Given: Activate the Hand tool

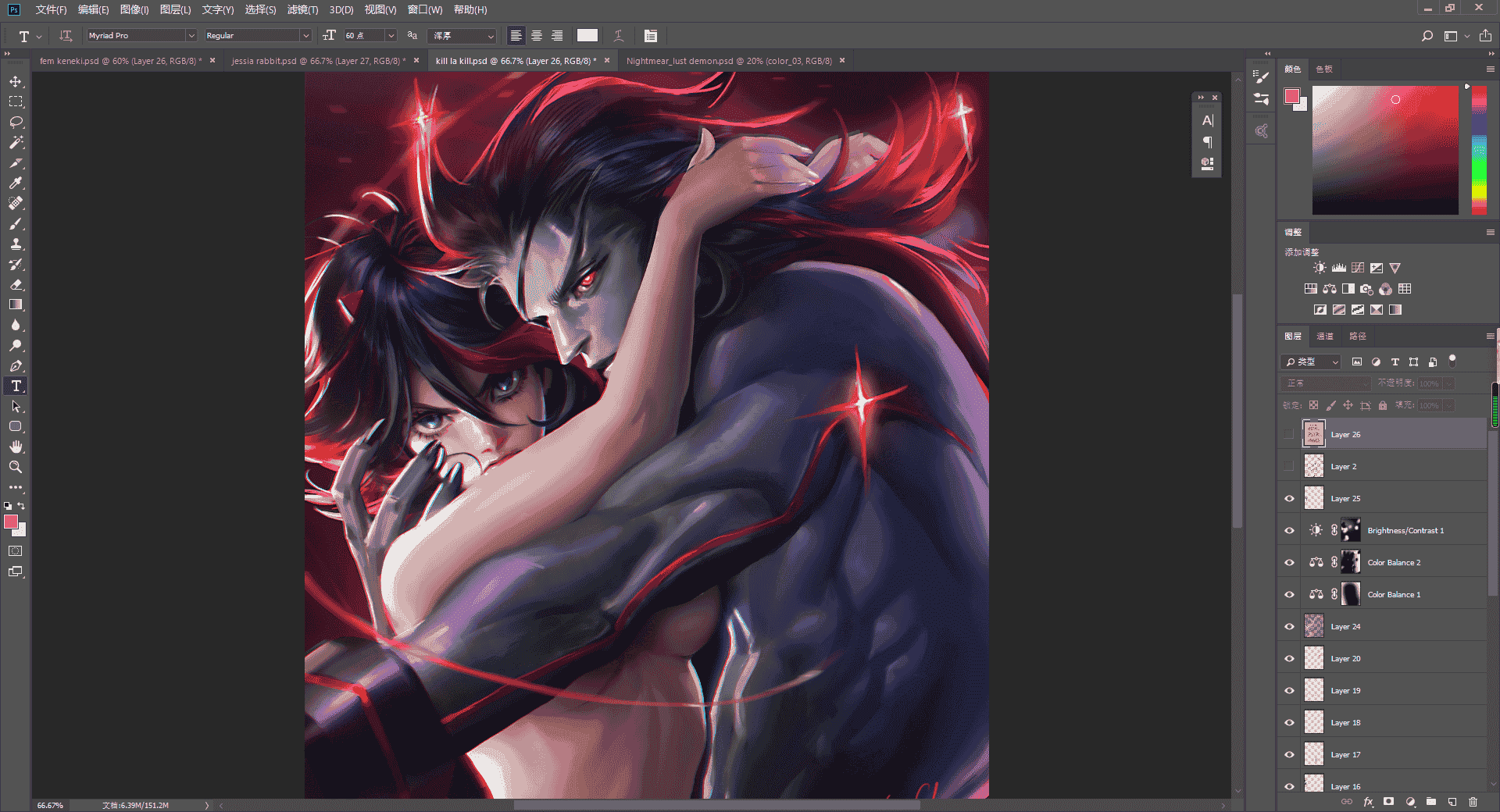Looking at the screenshot, I should [x=16, y=447].
